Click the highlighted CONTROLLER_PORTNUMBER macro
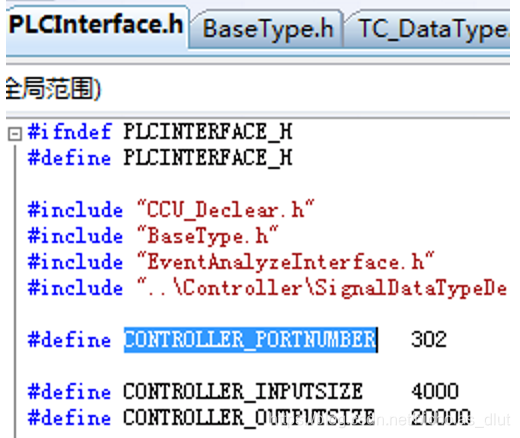 [251, 340]
